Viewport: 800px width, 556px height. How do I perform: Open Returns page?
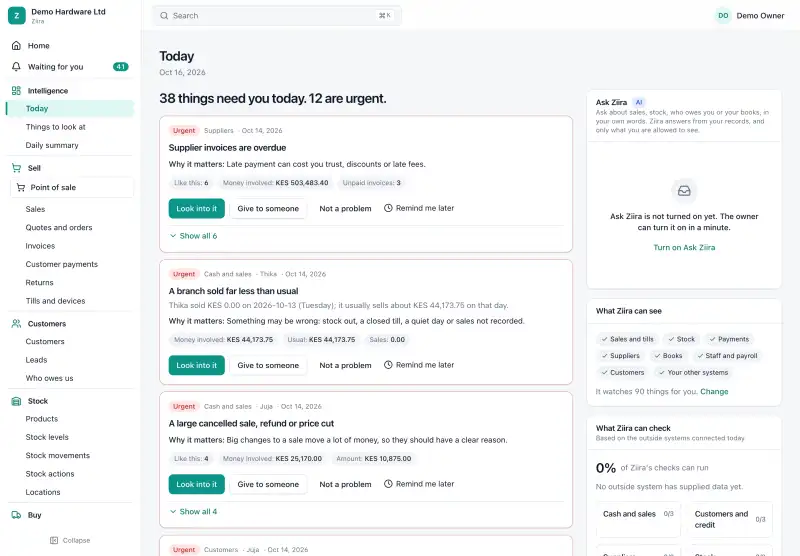pyautogui.click(x=39, y=283)
